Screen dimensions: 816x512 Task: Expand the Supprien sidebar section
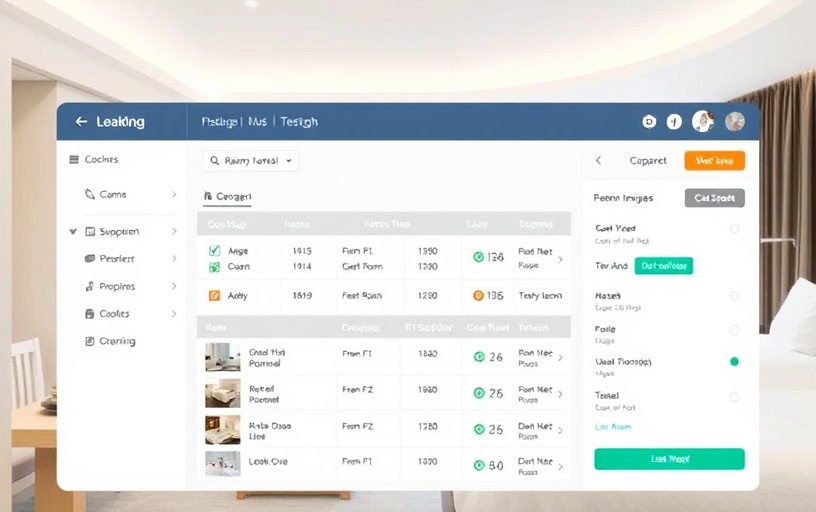click(73, 232)
